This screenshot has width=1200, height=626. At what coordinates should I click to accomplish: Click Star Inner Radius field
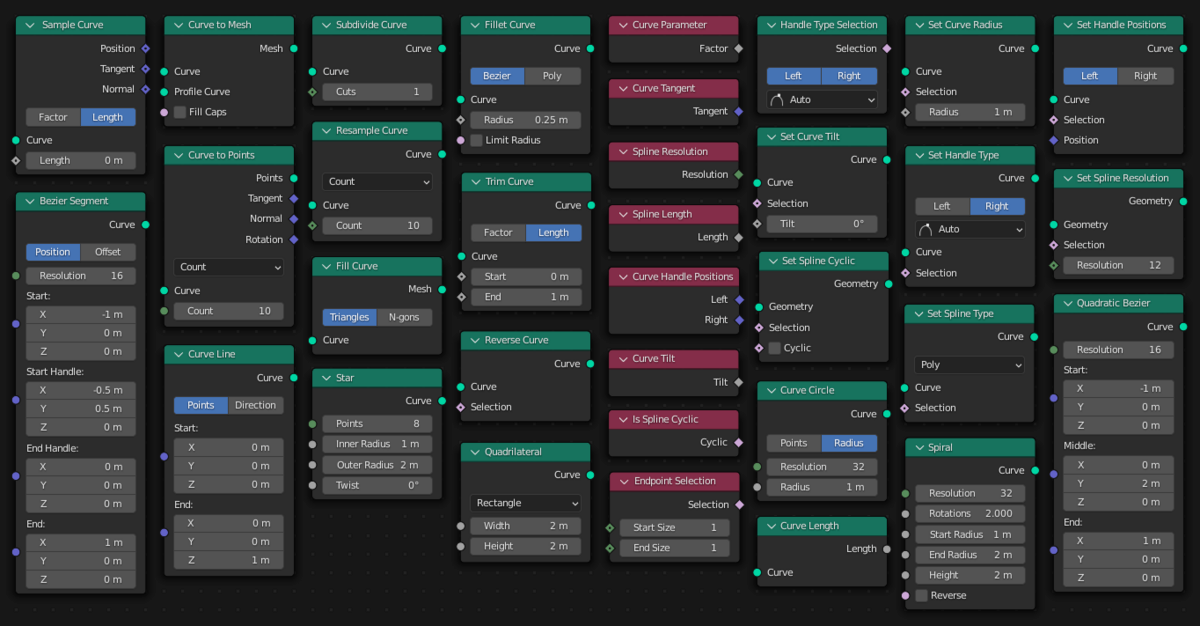coord(377,444)
